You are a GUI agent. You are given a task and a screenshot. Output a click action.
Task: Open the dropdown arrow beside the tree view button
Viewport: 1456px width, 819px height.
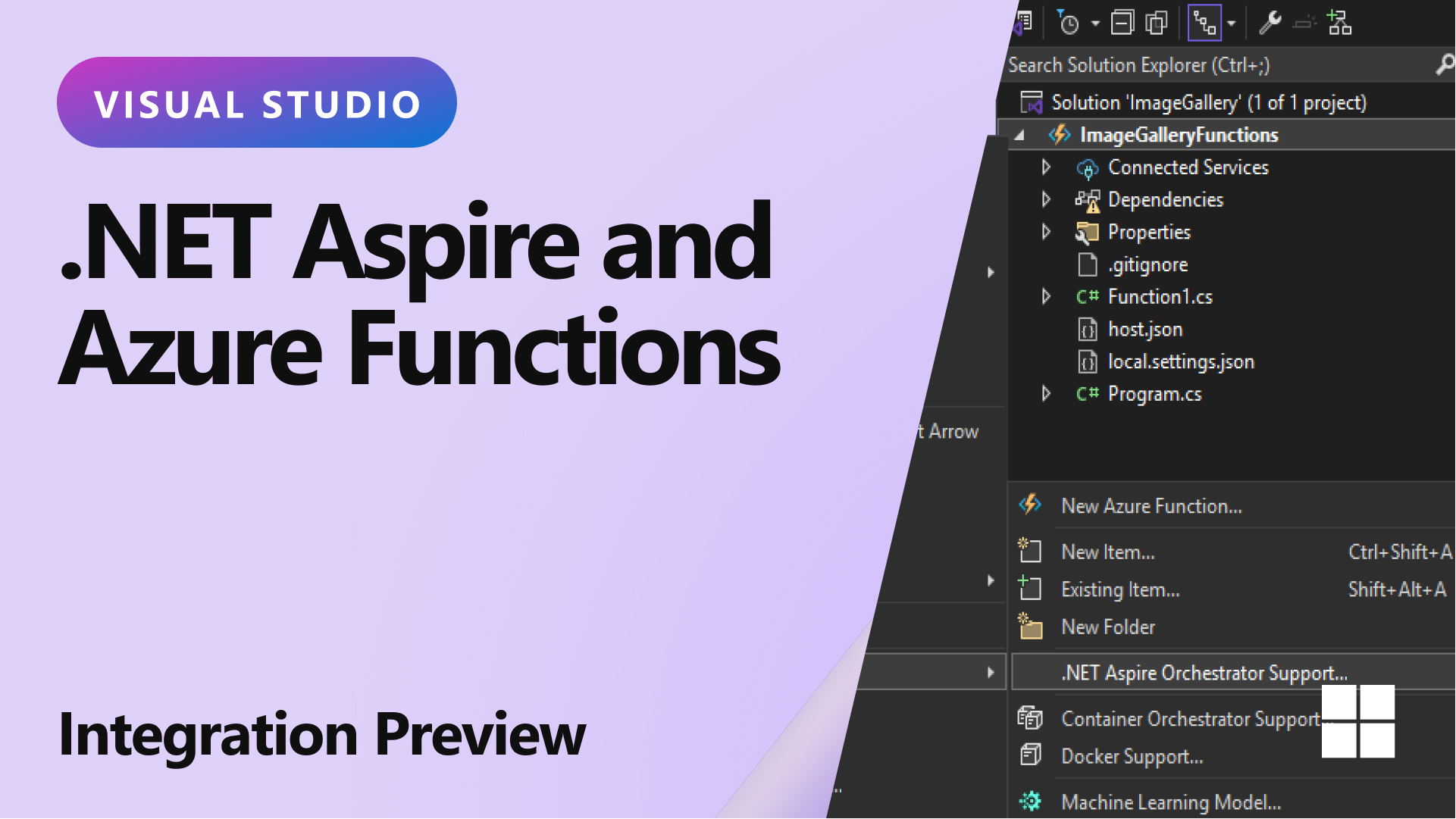click(x=1232, y=23)
